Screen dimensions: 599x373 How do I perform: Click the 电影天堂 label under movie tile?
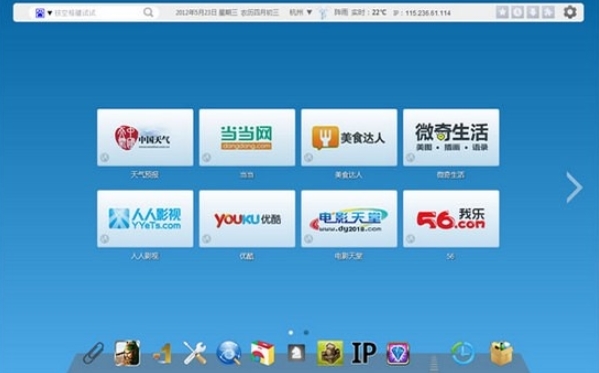coord(348,256)
